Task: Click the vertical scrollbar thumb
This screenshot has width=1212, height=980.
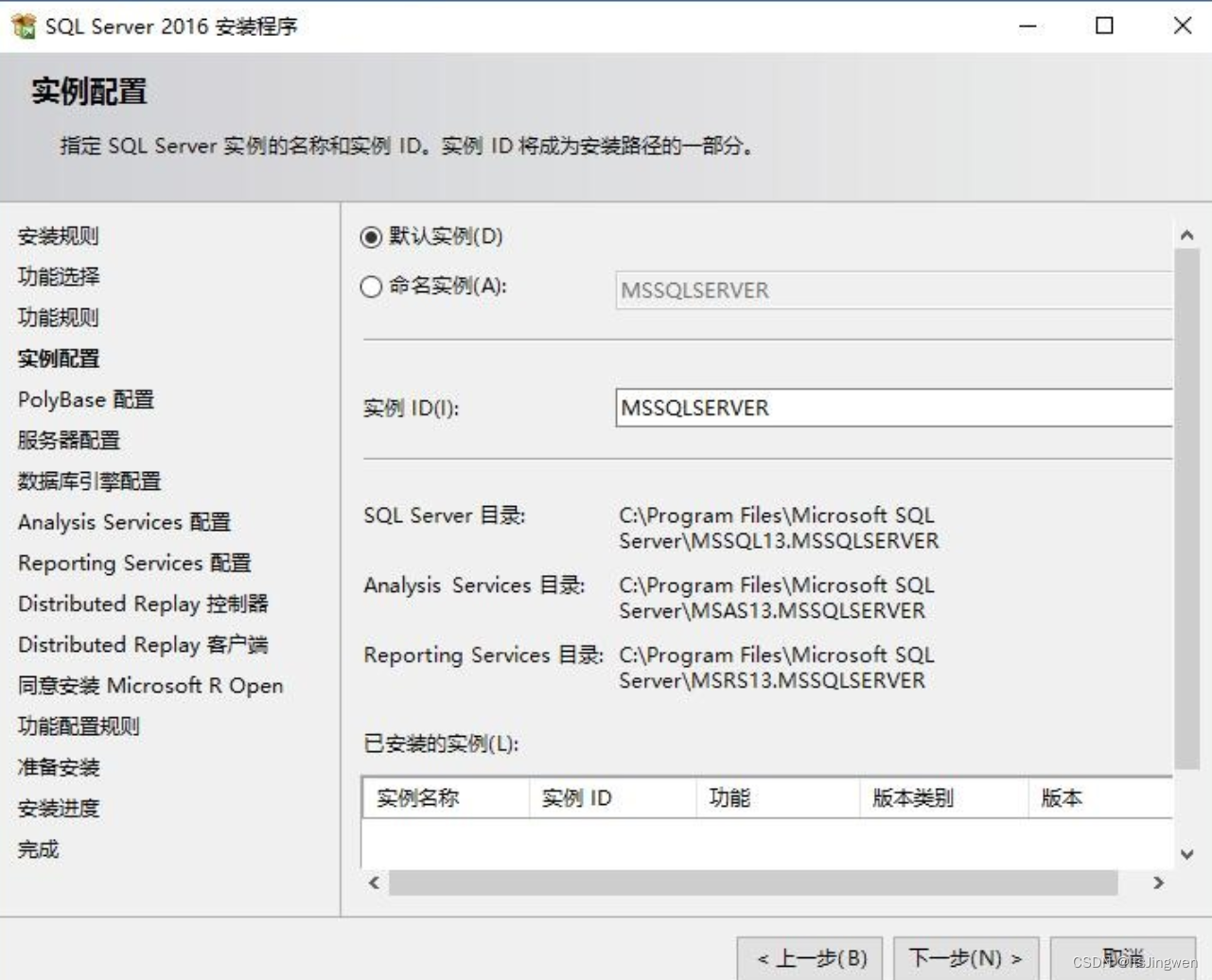Action: click(1187, 509)
